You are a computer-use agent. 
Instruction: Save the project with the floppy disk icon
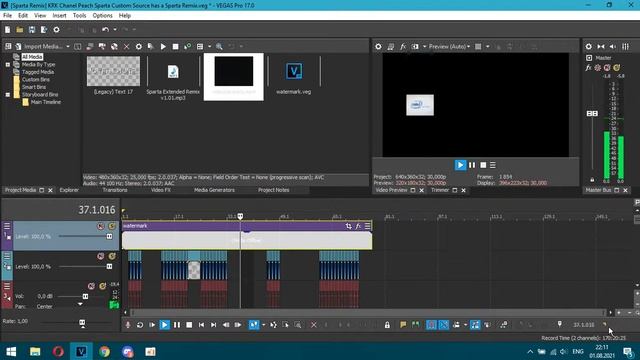[32, 30]
